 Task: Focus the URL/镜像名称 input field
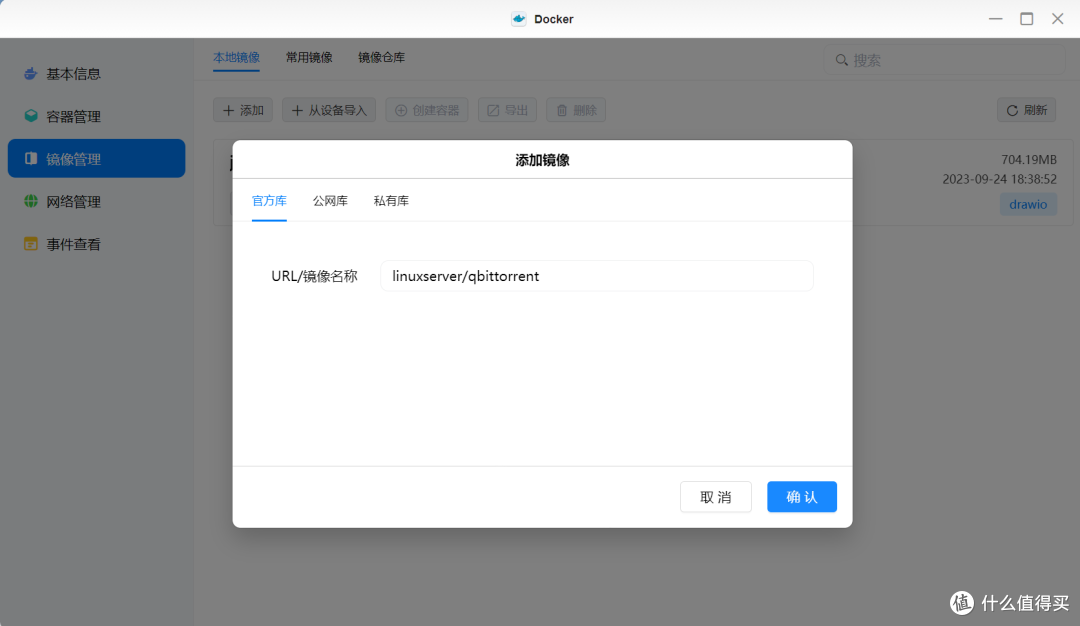point(596,276)
